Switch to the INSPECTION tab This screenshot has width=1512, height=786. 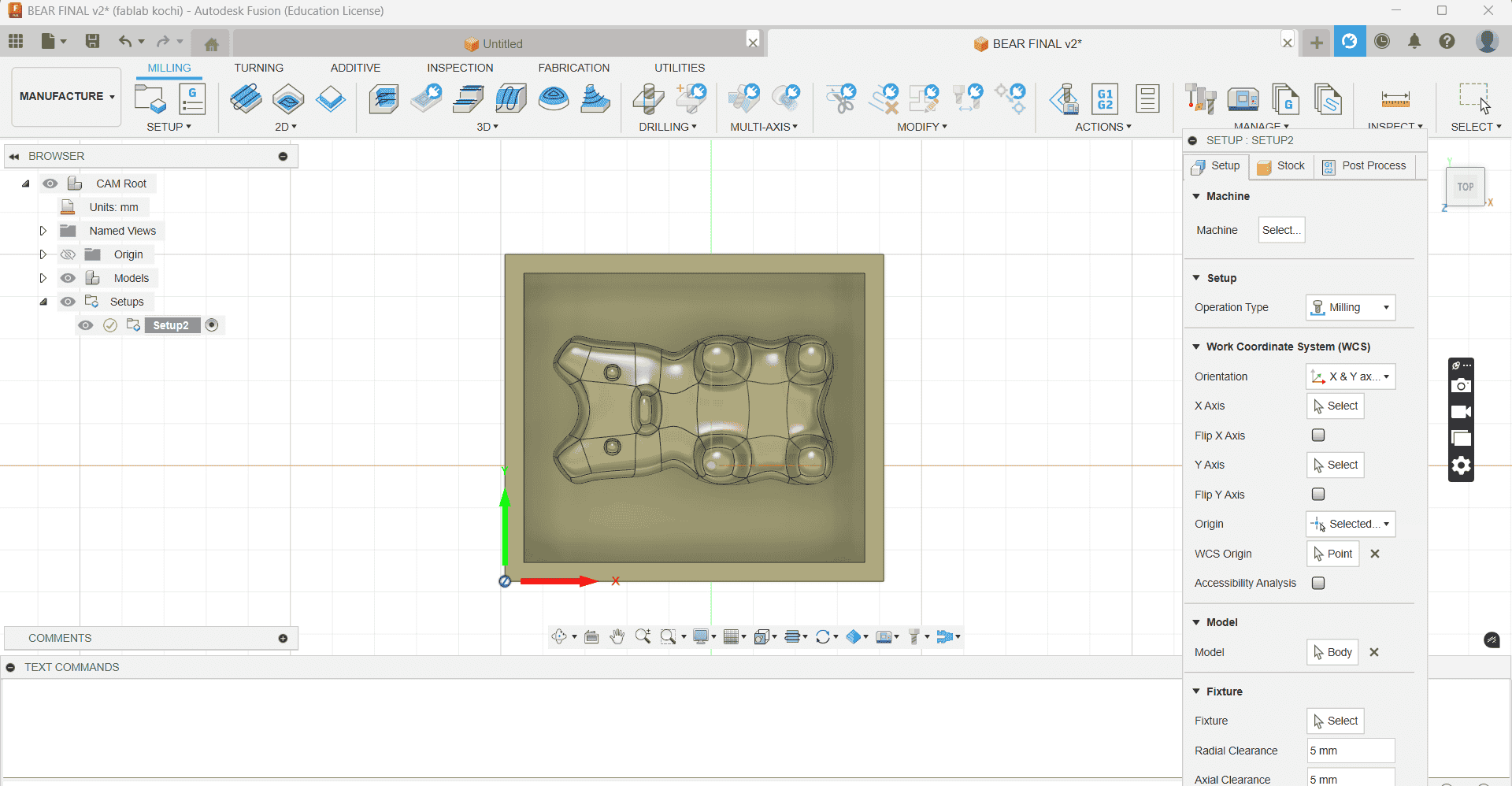[x=460, y=68]
